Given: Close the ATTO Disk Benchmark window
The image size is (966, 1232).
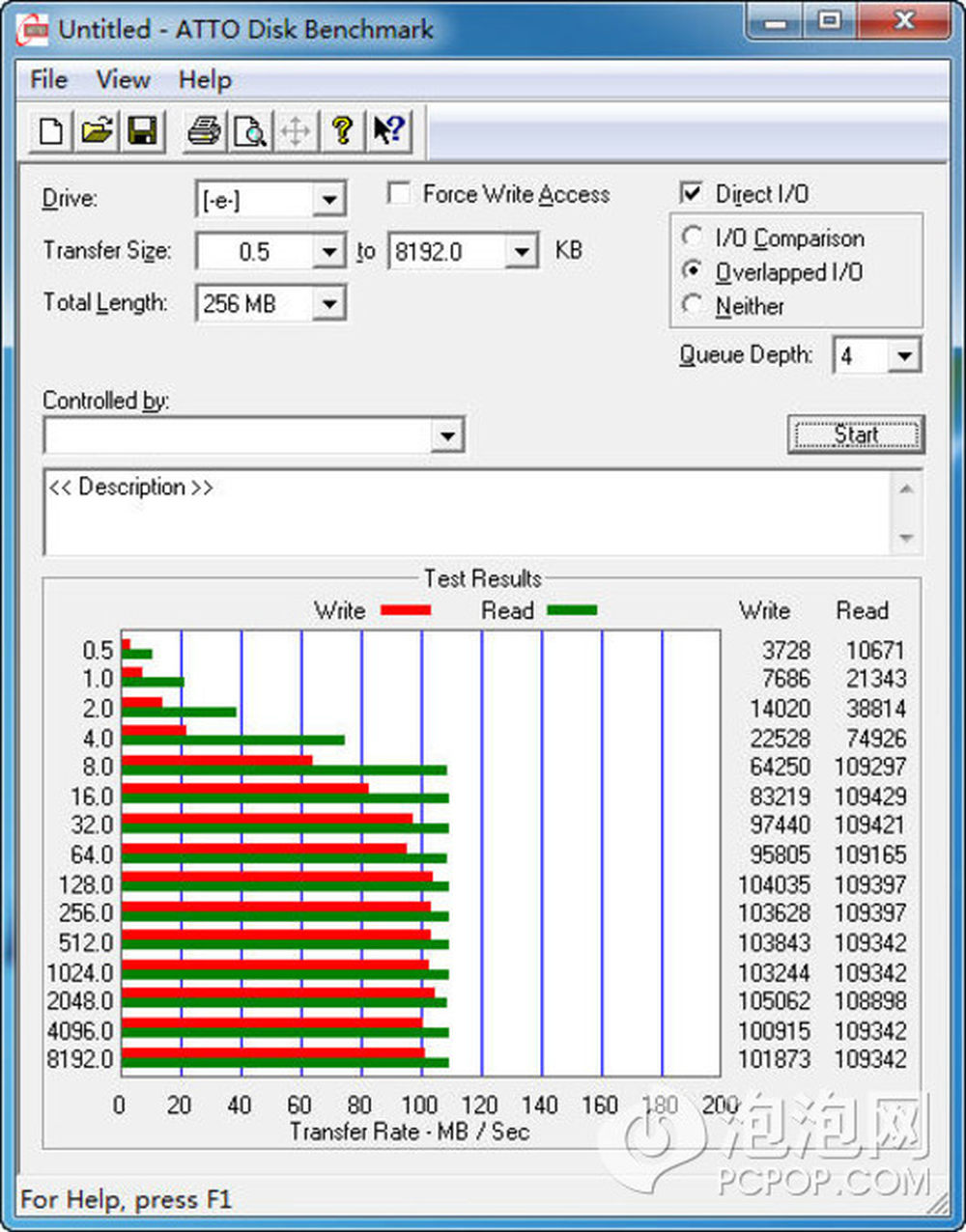Looking at the screenshot, I should pyautogui.click(x=904, y=21).
